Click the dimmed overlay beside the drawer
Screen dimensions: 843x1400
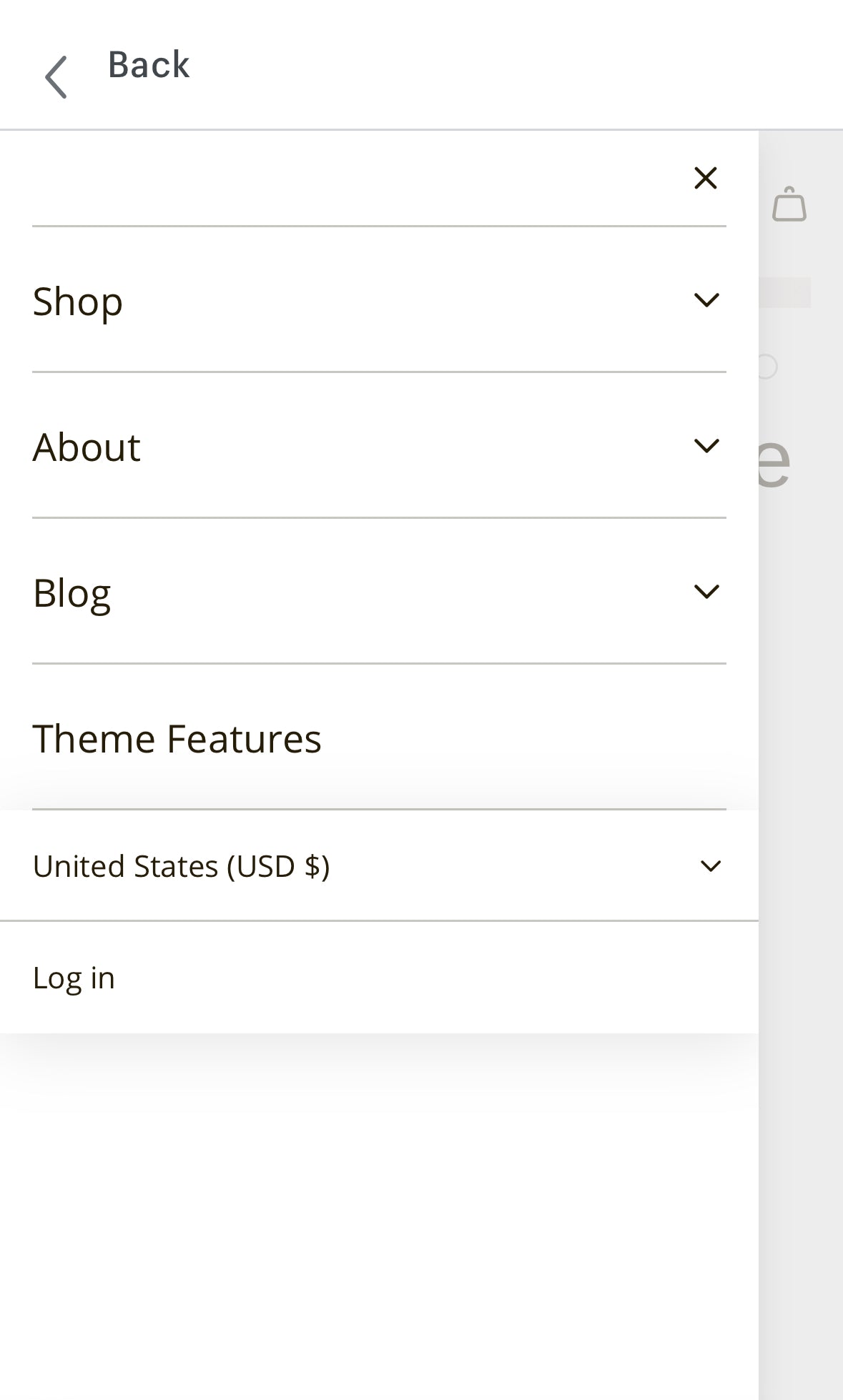(801, 858)
